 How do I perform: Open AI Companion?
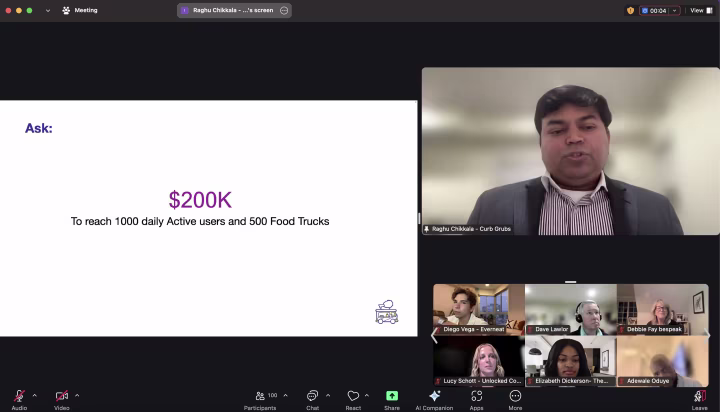coord(434,399)
